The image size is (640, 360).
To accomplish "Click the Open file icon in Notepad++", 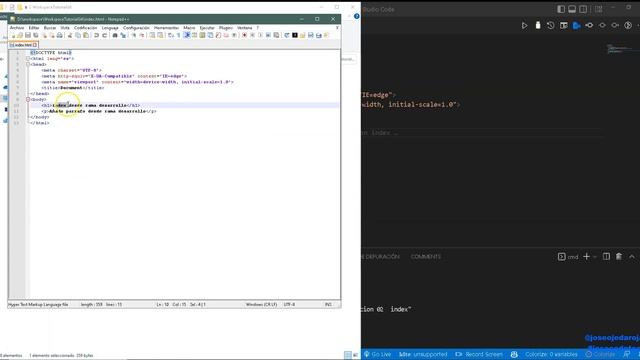I will 20,35.
